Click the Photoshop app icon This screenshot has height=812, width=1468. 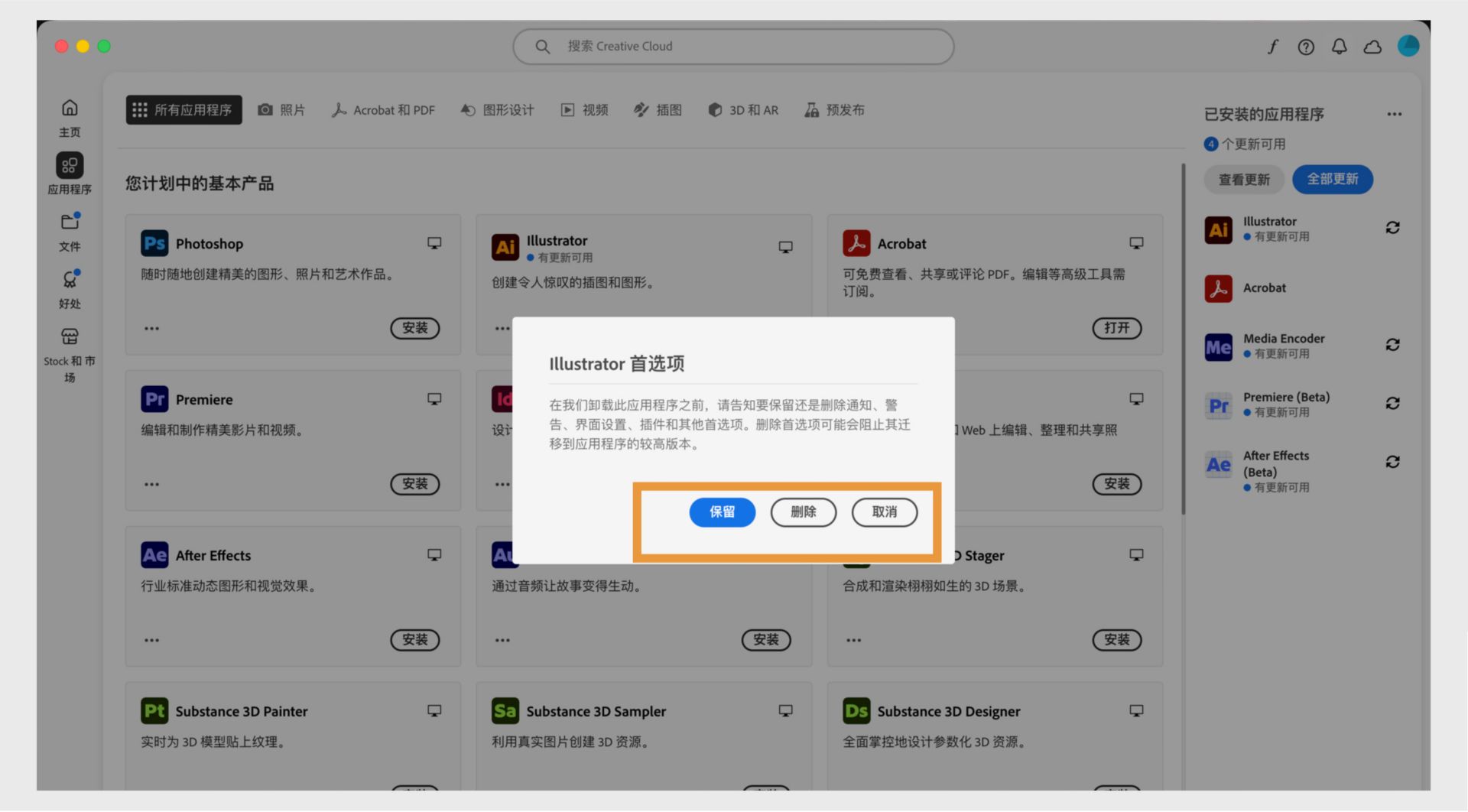(x=154, y=243)
